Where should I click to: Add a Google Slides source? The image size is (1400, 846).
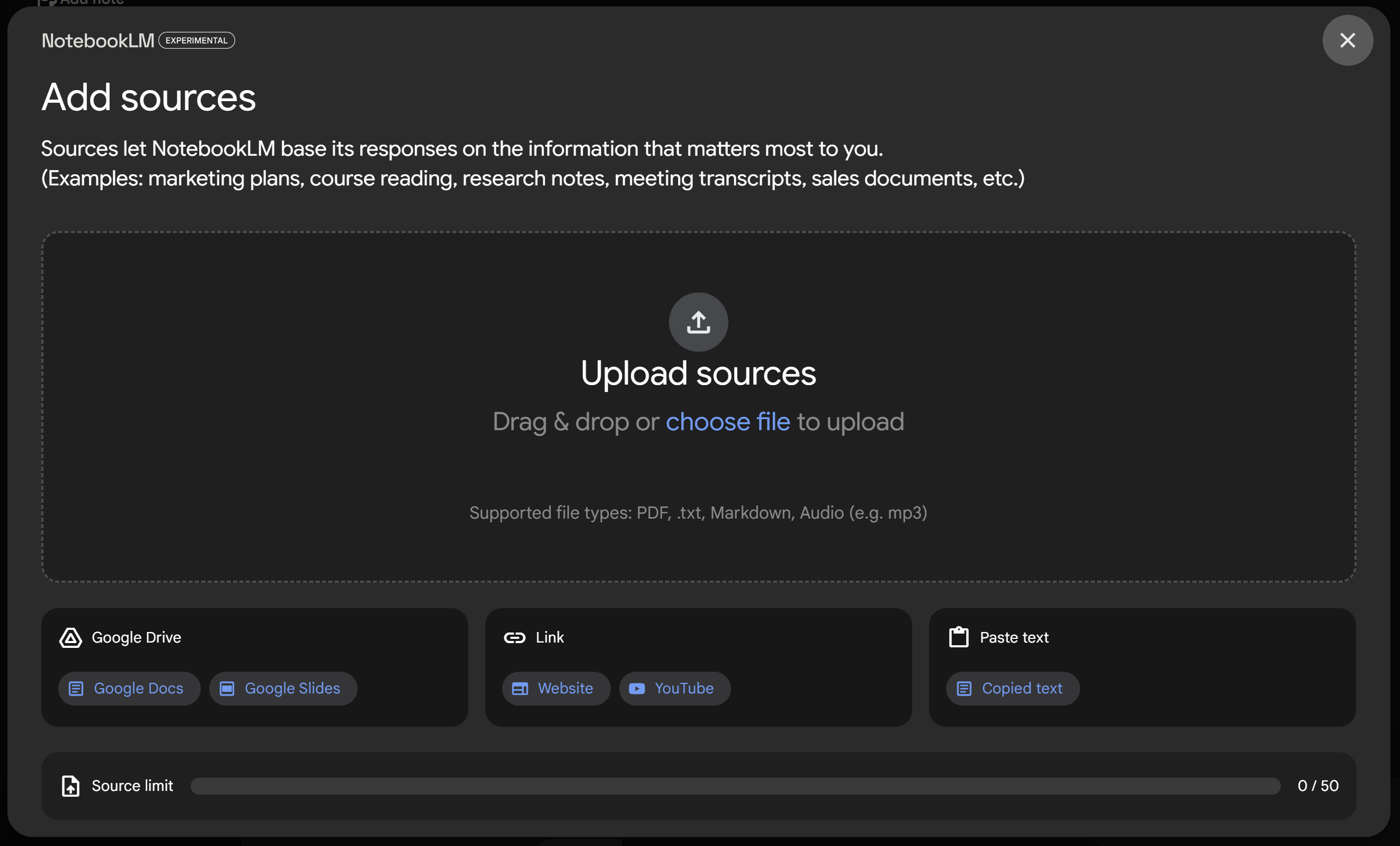tap(283, 689)
